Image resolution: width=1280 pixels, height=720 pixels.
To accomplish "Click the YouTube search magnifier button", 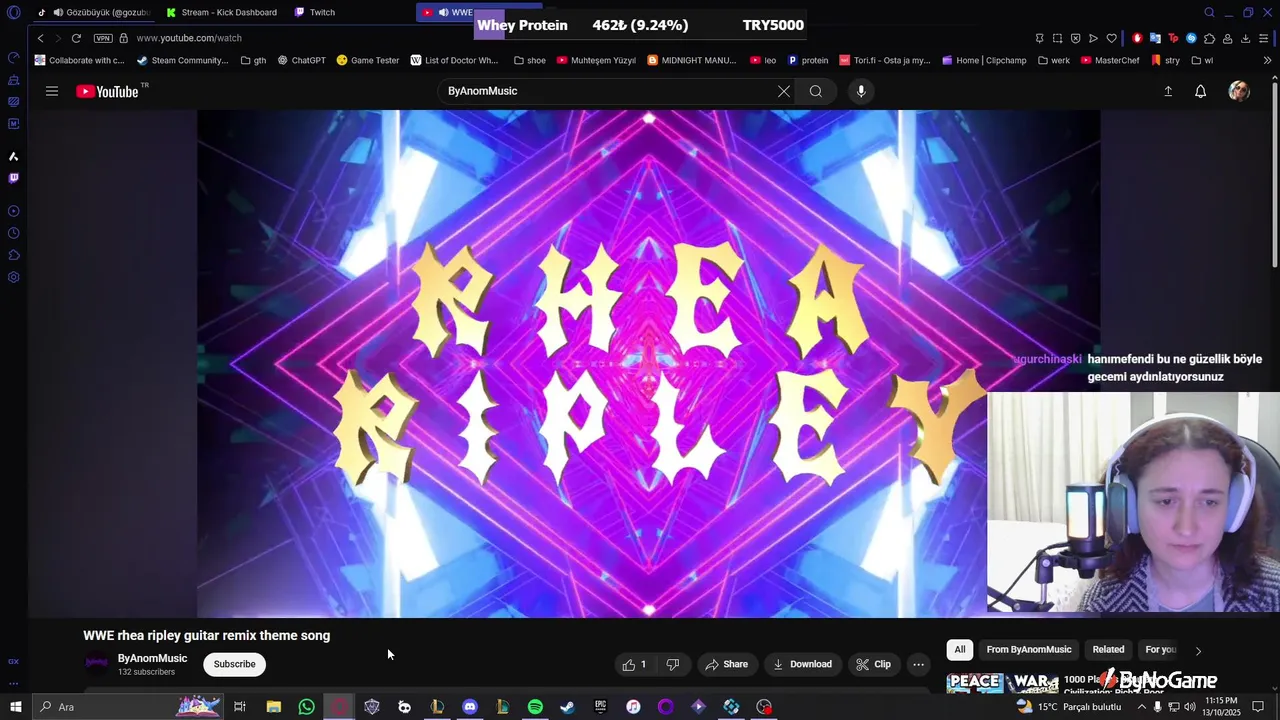I will (816, 91).
